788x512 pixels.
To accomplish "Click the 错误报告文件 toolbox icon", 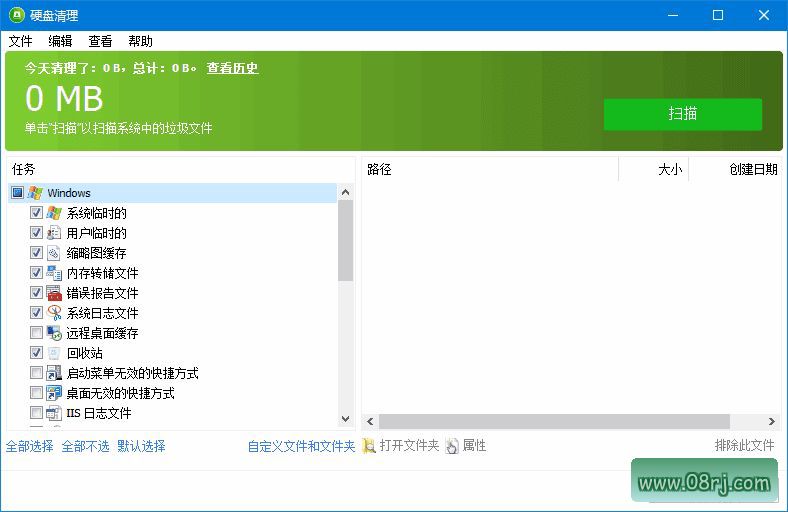I will 54,293.
